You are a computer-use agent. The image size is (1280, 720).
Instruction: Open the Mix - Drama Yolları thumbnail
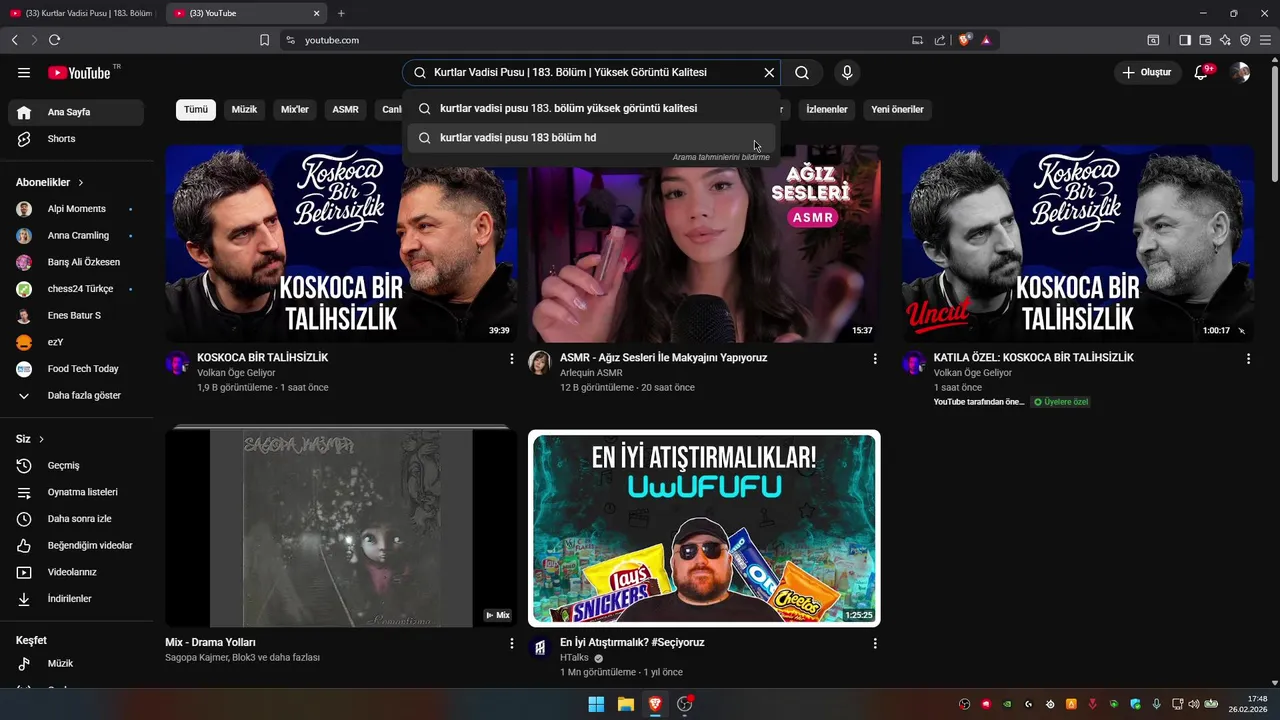click(x=341, y=529)
